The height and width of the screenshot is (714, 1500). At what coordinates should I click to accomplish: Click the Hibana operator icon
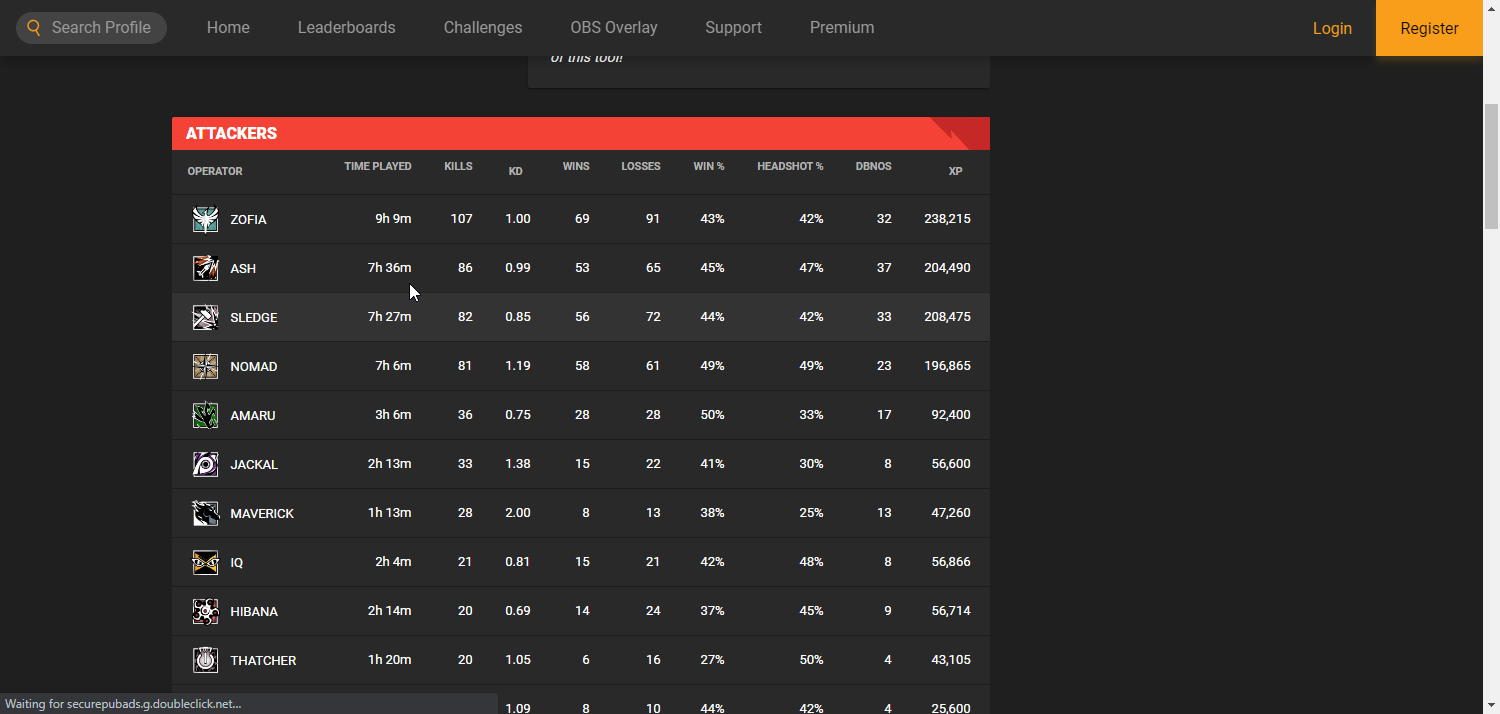click(x=205, y=611)
